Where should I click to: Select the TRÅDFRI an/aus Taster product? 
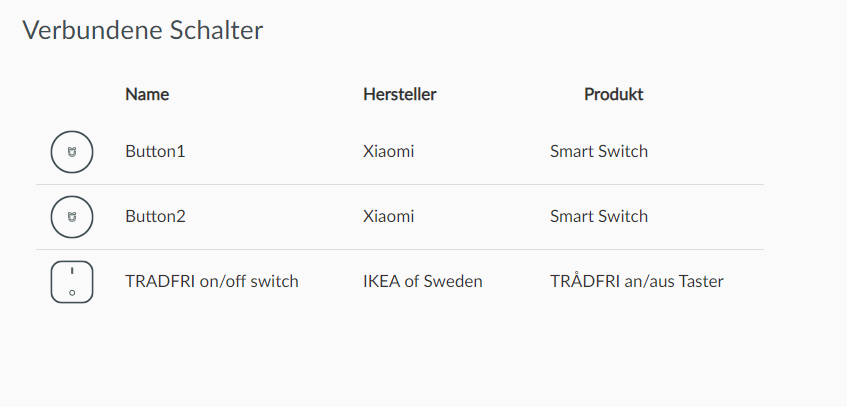point(636,282)
